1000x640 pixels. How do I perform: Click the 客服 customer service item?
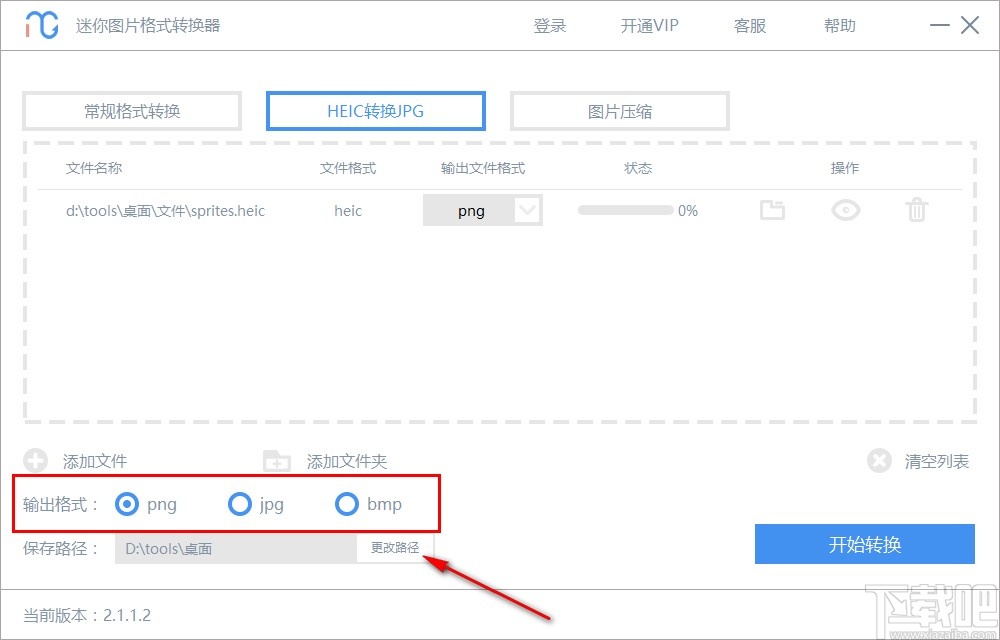pos(748,26)
